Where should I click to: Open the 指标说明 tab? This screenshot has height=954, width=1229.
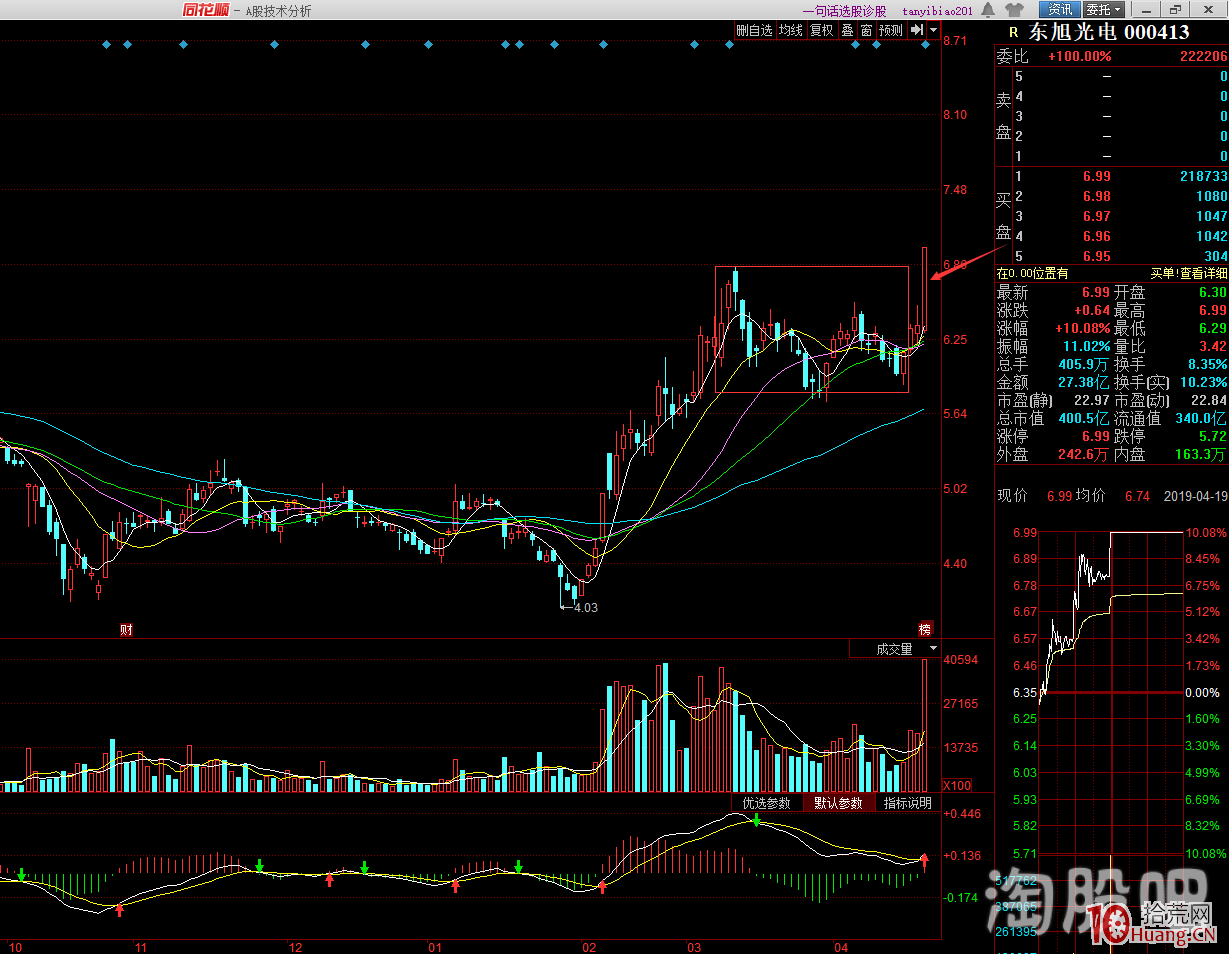tap(908, 803)
